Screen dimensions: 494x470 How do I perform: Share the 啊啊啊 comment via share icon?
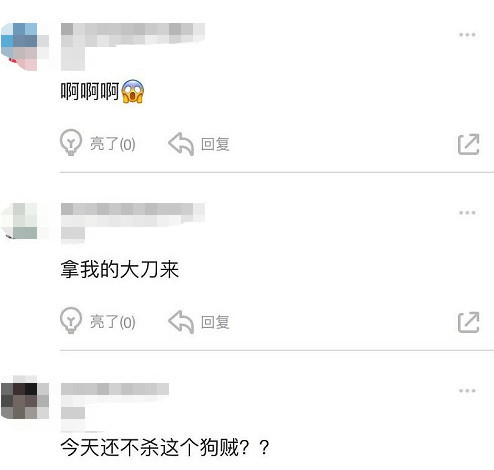point(469,144)
